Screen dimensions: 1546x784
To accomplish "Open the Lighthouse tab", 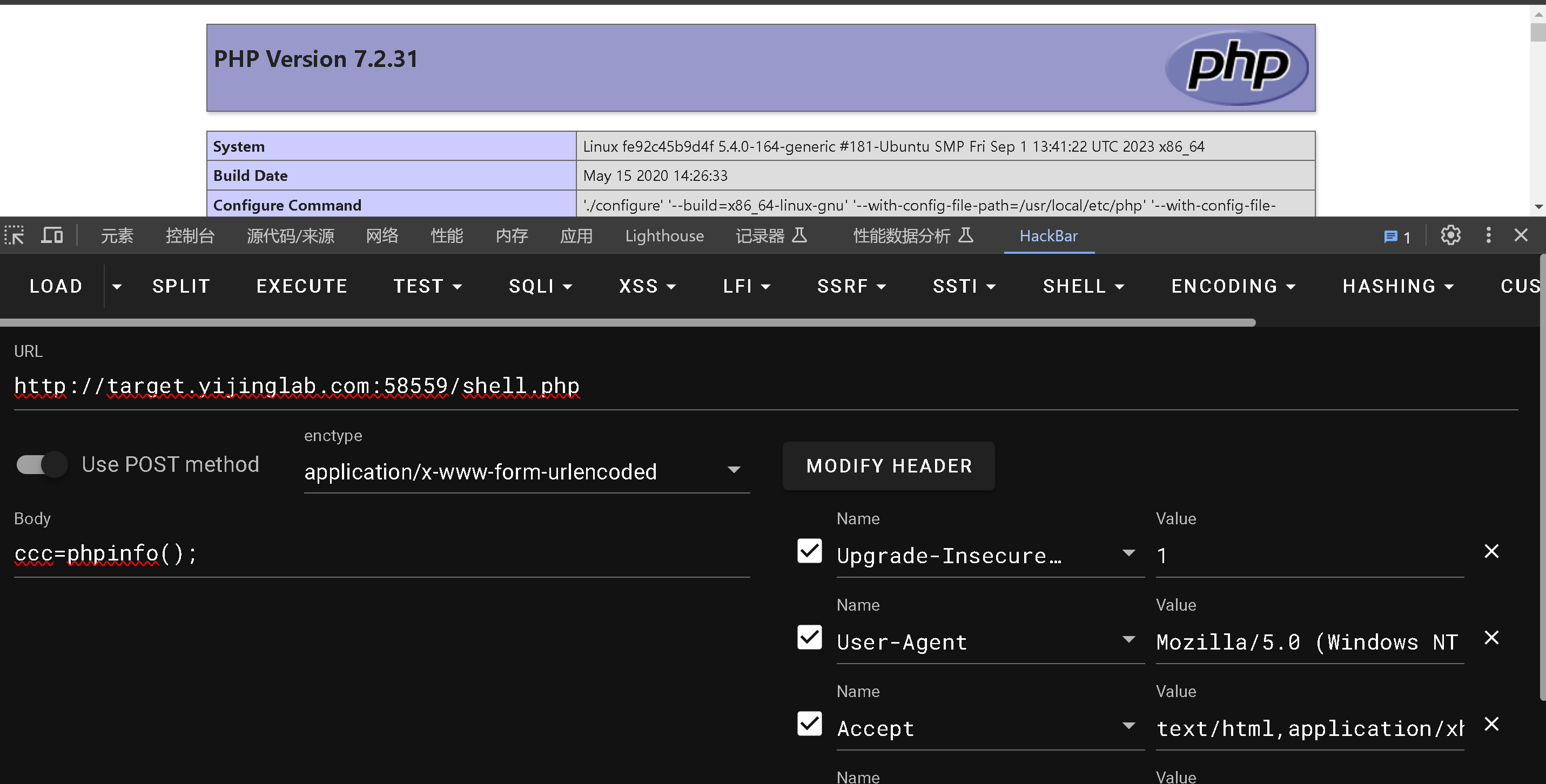I will tap(664, 236).
